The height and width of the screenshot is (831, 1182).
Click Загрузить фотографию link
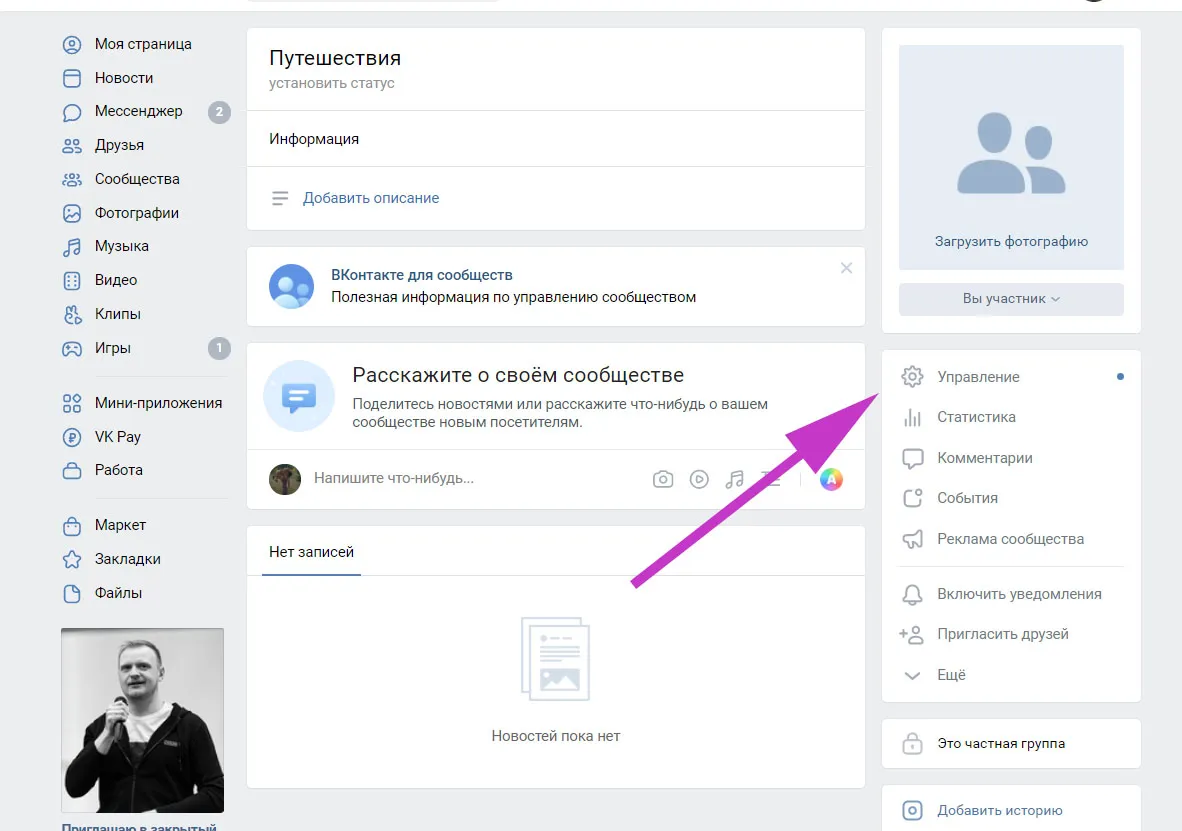tap(1011, 242)
